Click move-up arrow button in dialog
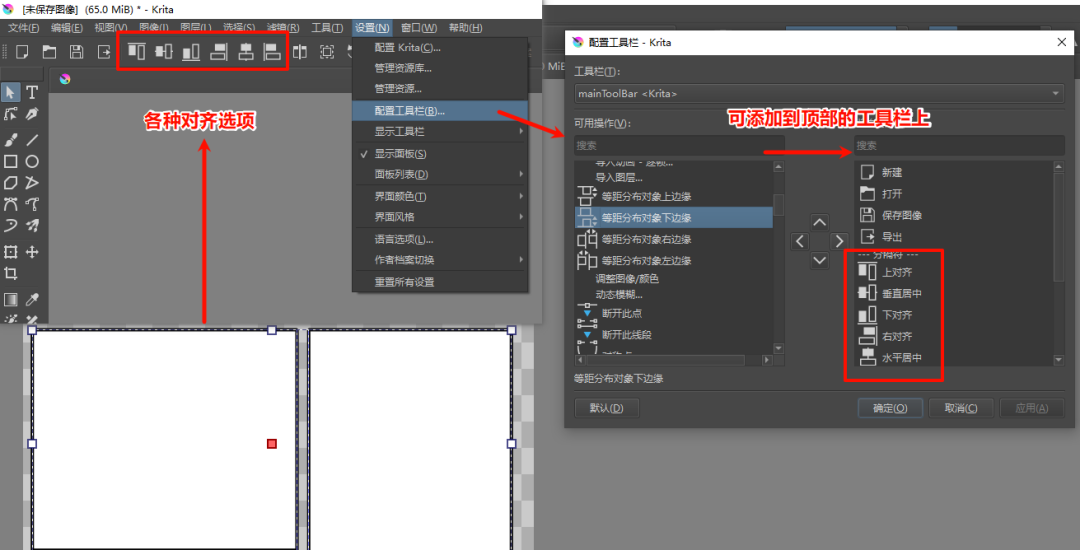Image resolution: width=1080 pixels, height=550 pixels. click(x=819, y=222)
